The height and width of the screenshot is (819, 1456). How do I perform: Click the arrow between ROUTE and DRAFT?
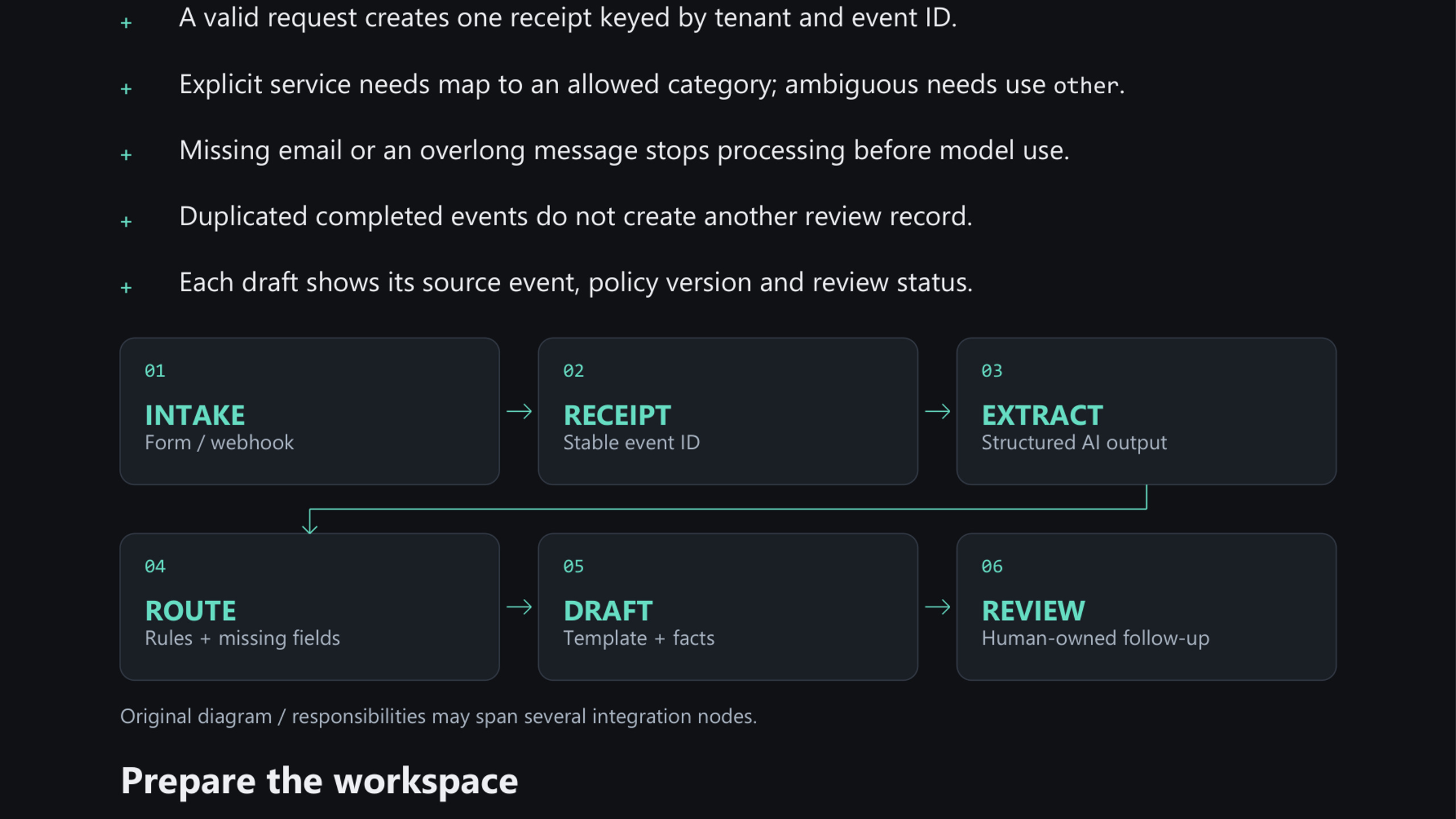(519, 607)
